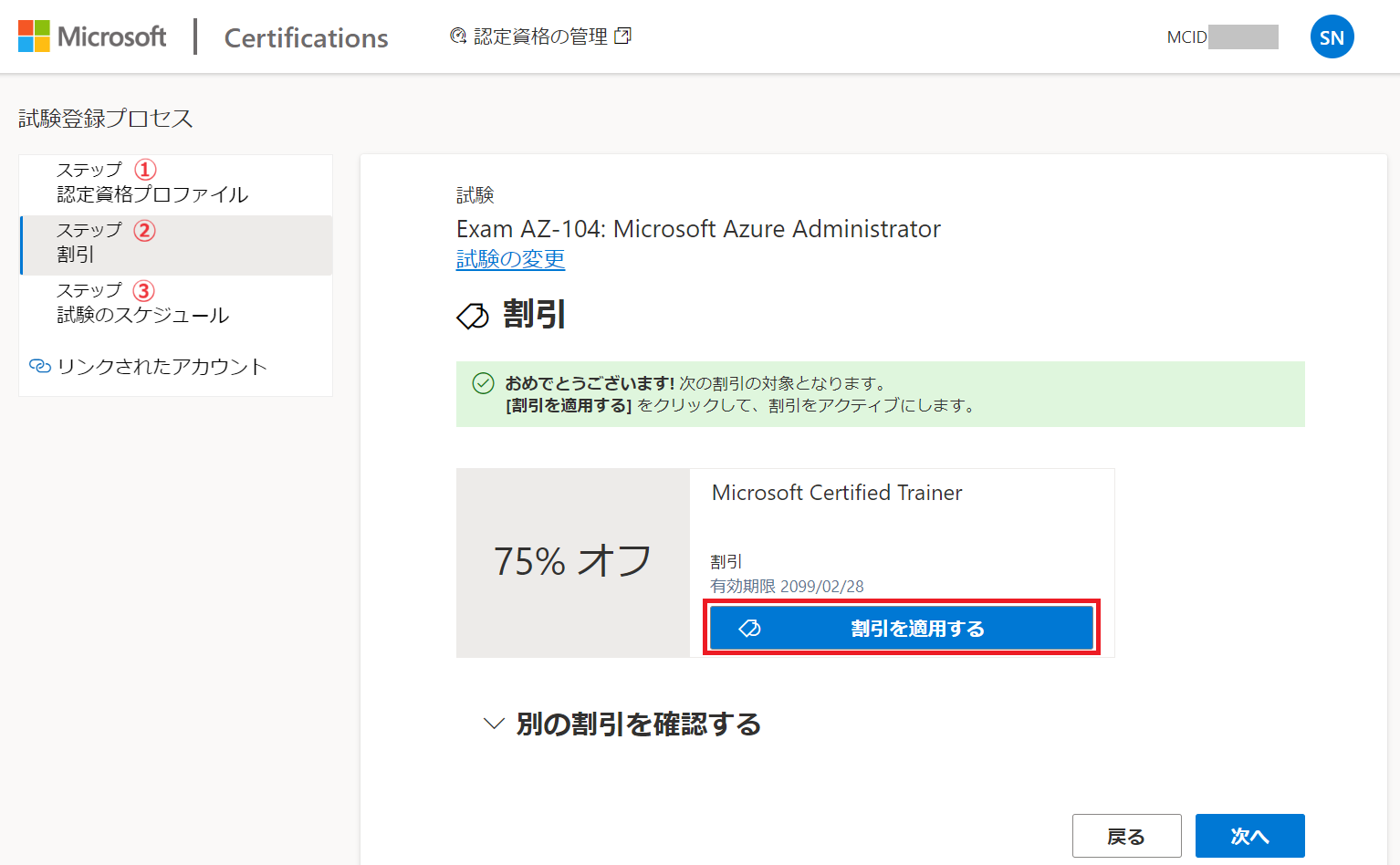Open 認定資格の管理 via its external-link icon
Screen dimensions: 1400x865
pos(624,35)
